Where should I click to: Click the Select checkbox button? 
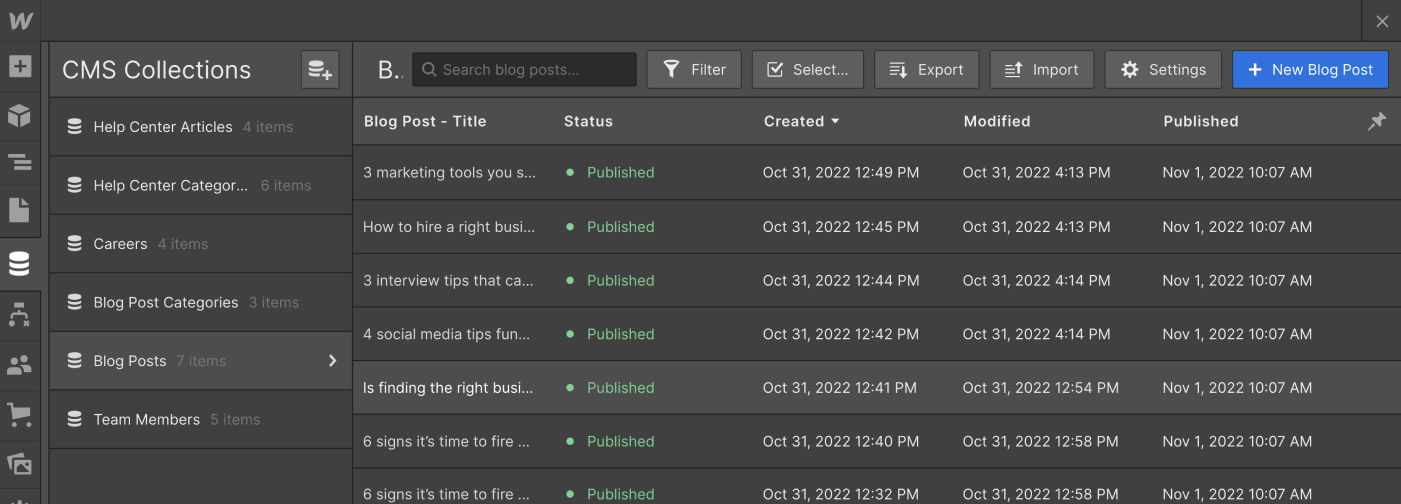coord(807,70)
